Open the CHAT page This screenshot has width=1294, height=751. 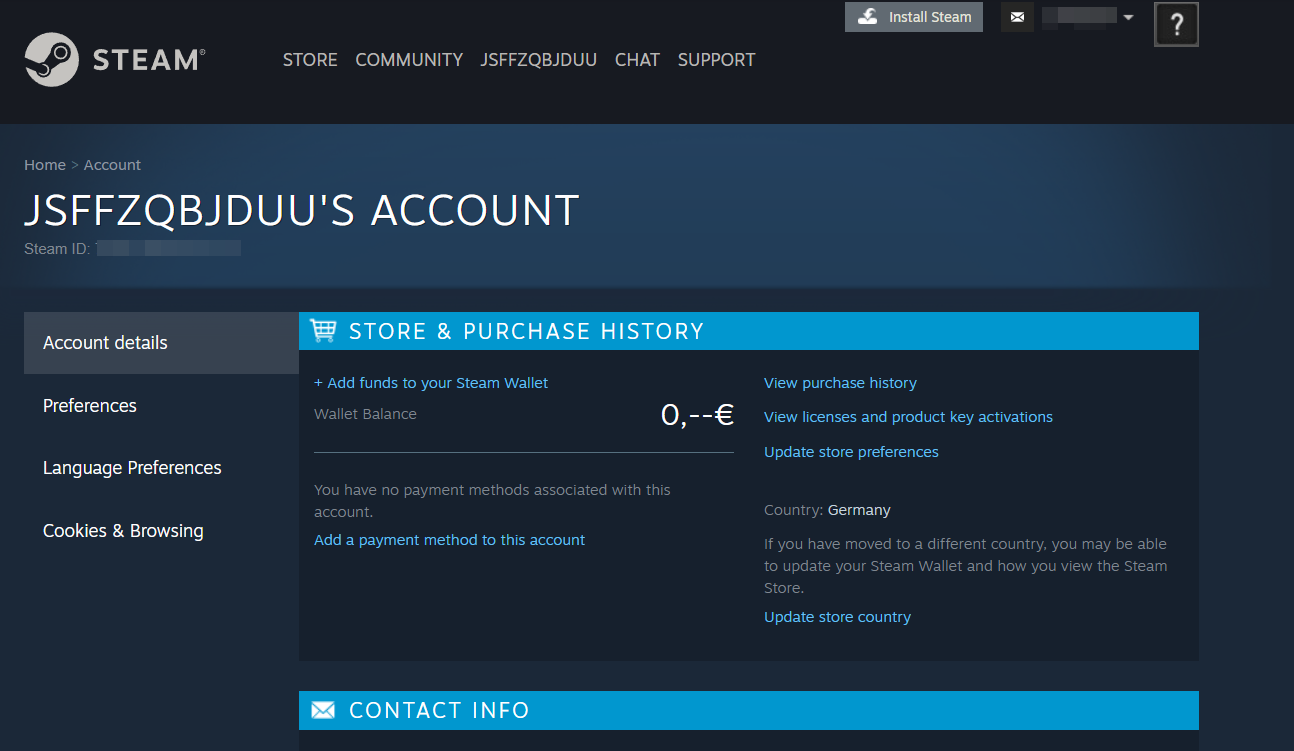(637, 60)
